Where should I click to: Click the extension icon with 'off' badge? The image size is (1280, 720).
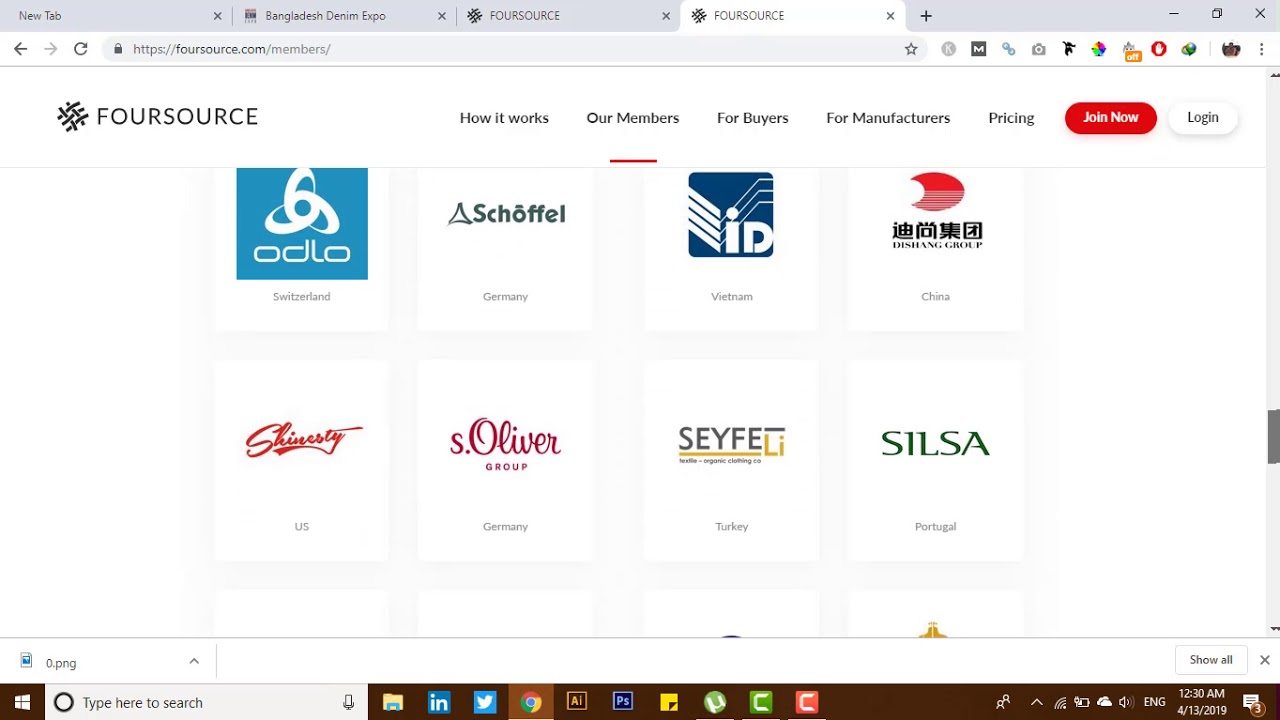click(1130, 51)
